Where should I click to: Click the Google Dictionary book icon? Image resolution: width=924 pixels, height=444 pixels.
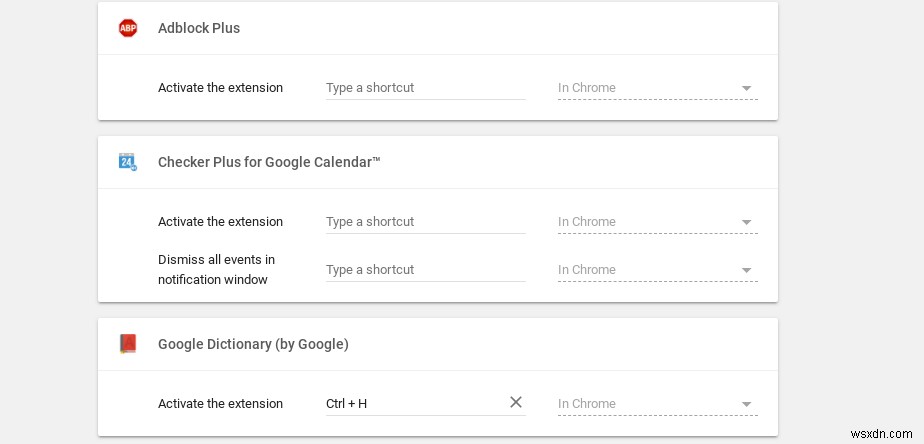pos(128,344)
